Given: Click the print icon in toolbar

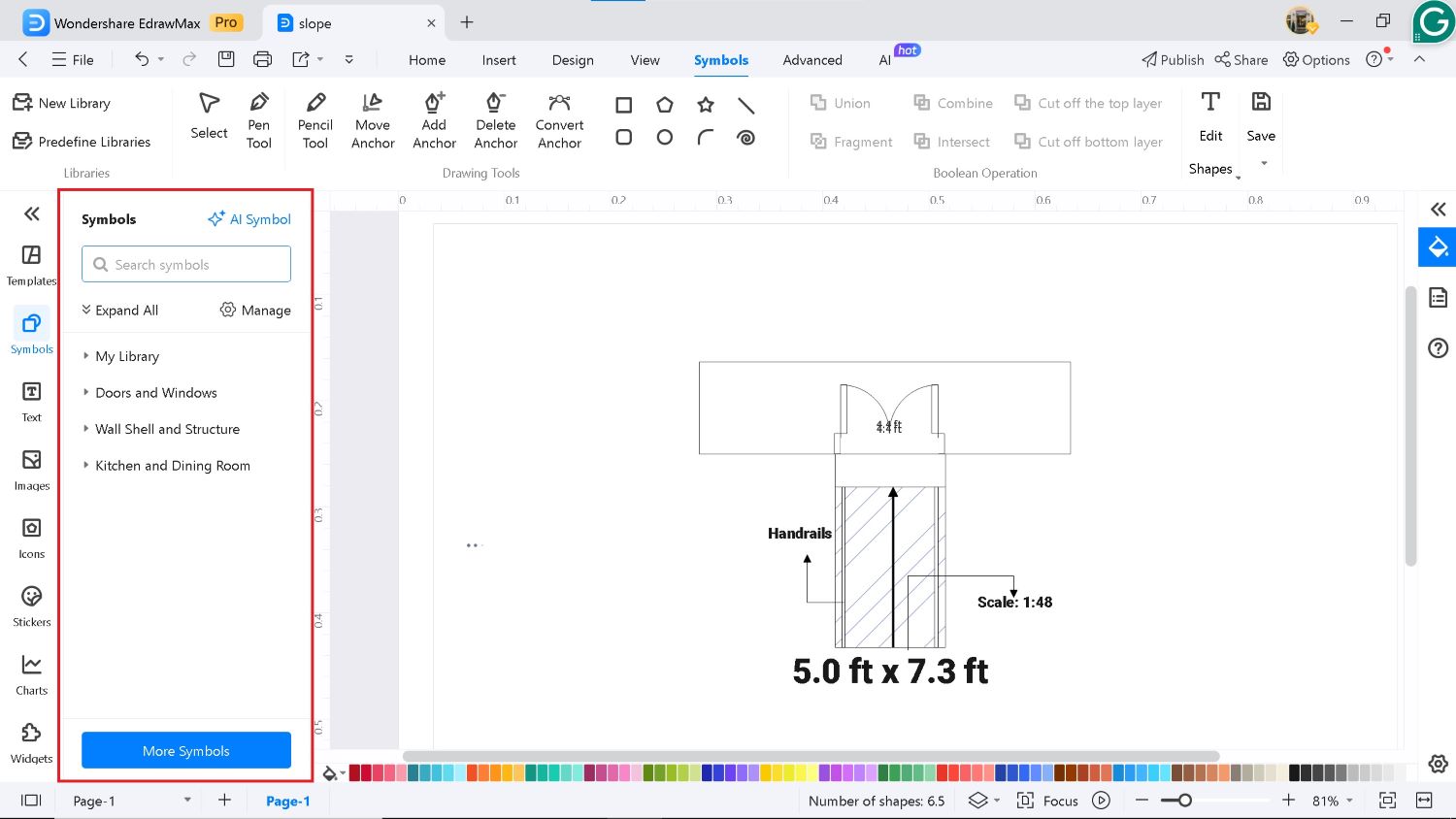Looking at the screenshot, I should (x=262, y=59).
